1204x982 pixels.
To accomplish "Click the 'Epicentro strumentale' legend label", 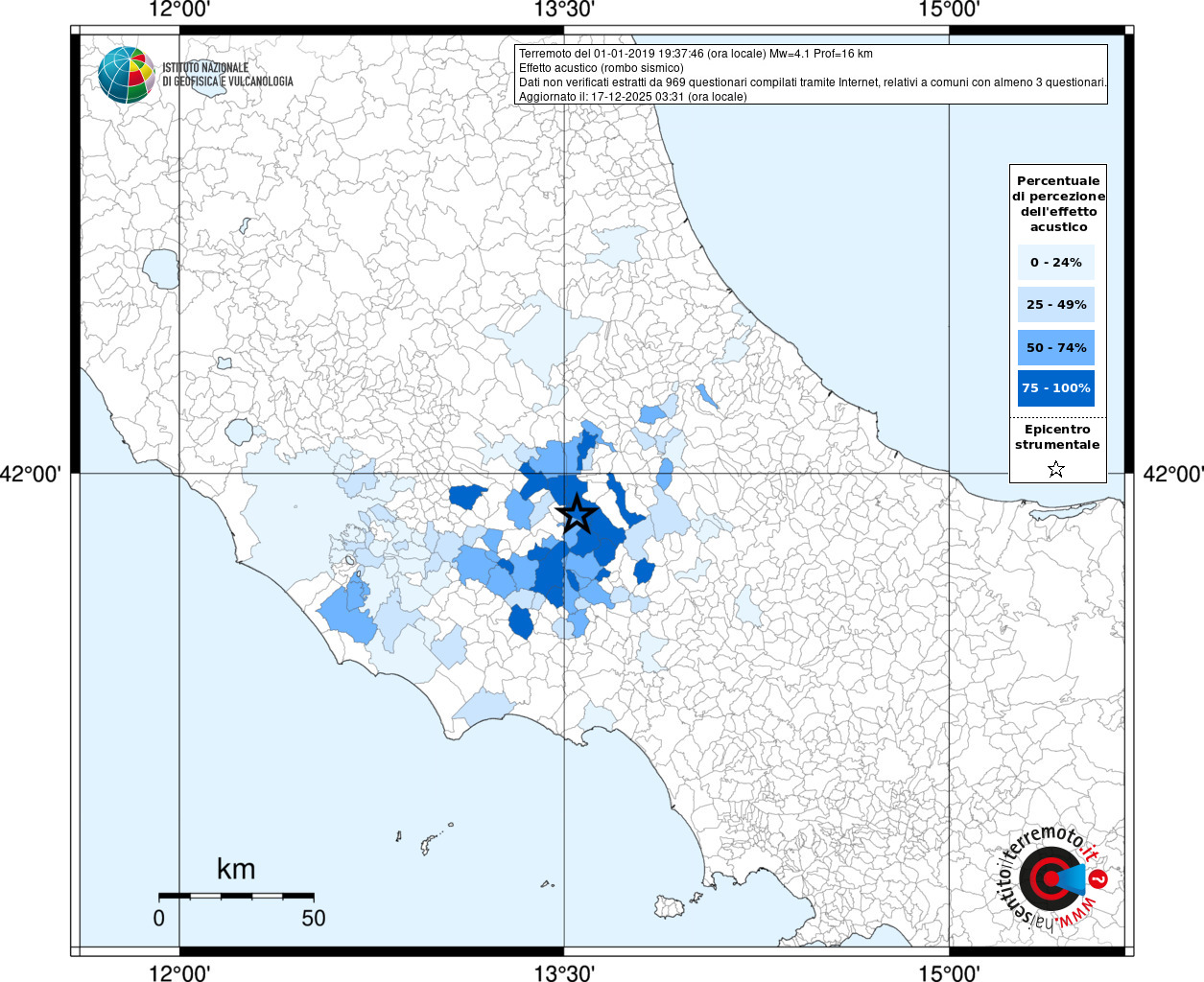I will [x=1057, y=436].
